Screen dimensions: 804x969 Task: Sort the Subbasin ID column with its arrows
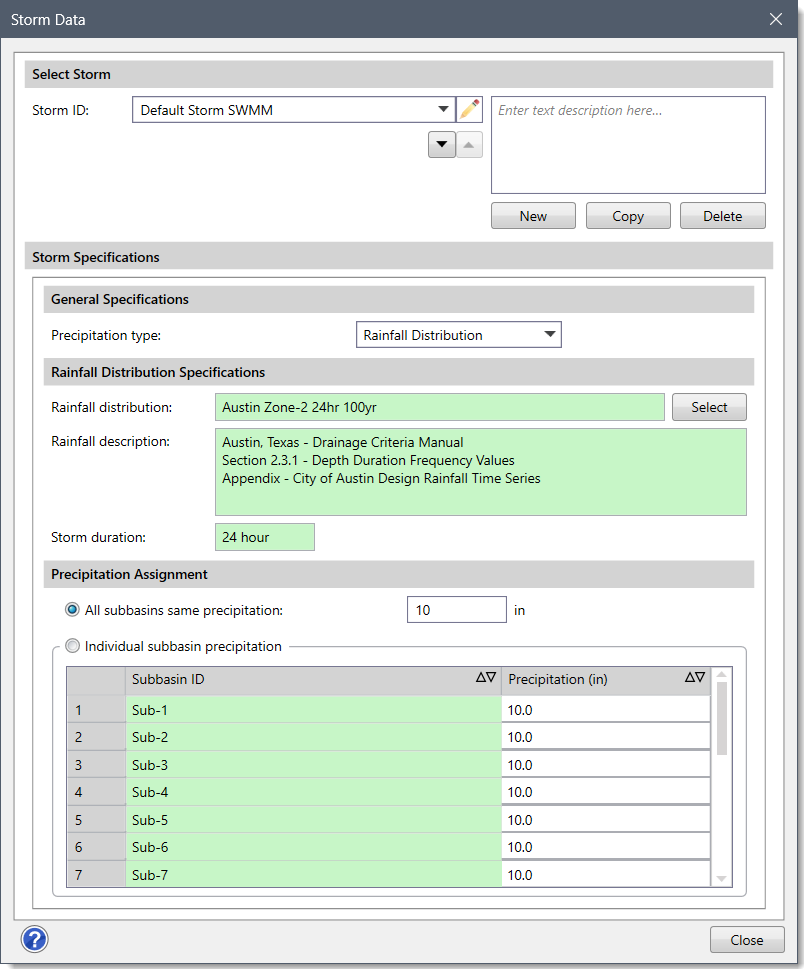pos(486,677)
